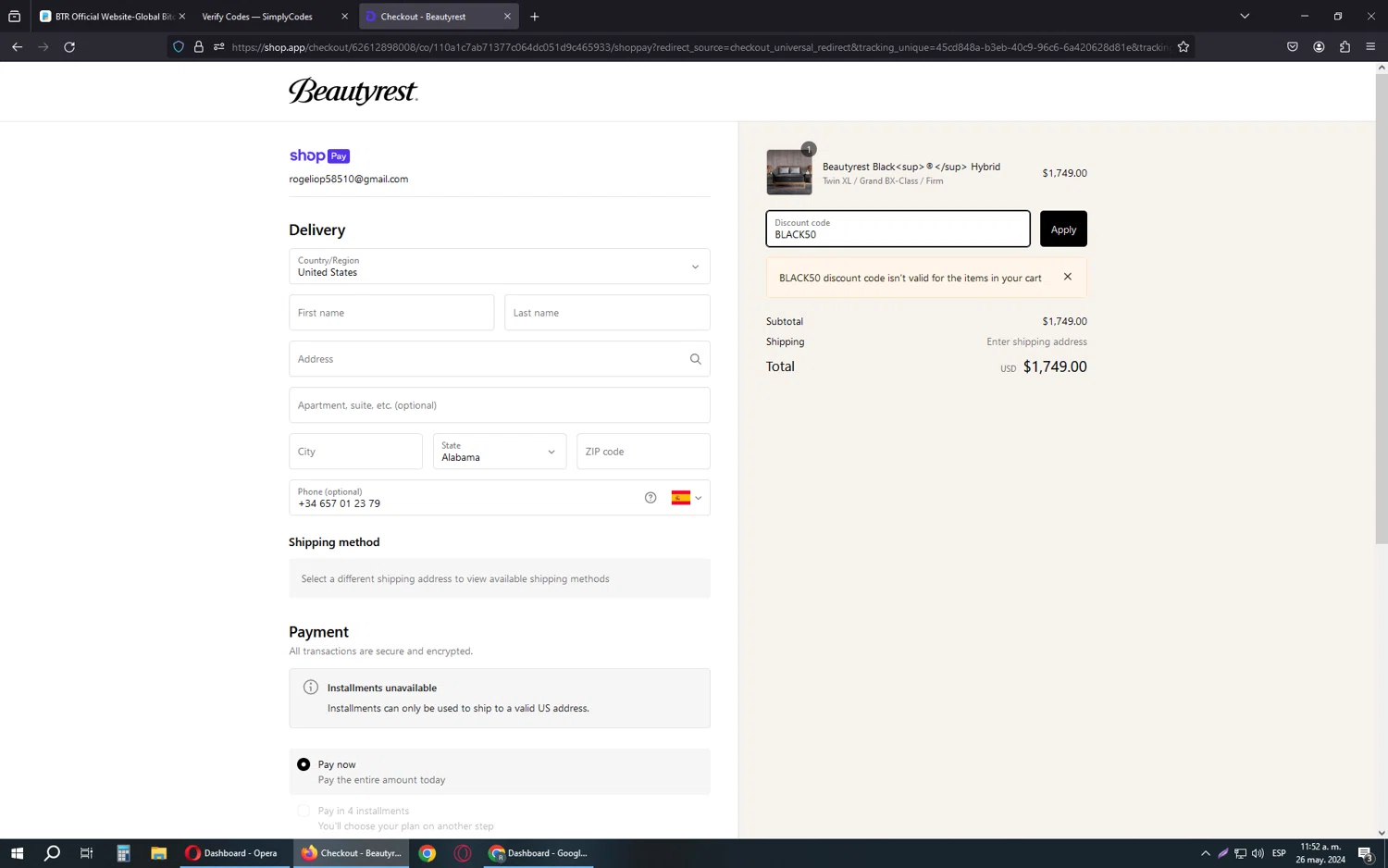Click the City field
The height and width of the screenshot is (868, 1388).
click(355, 452)
